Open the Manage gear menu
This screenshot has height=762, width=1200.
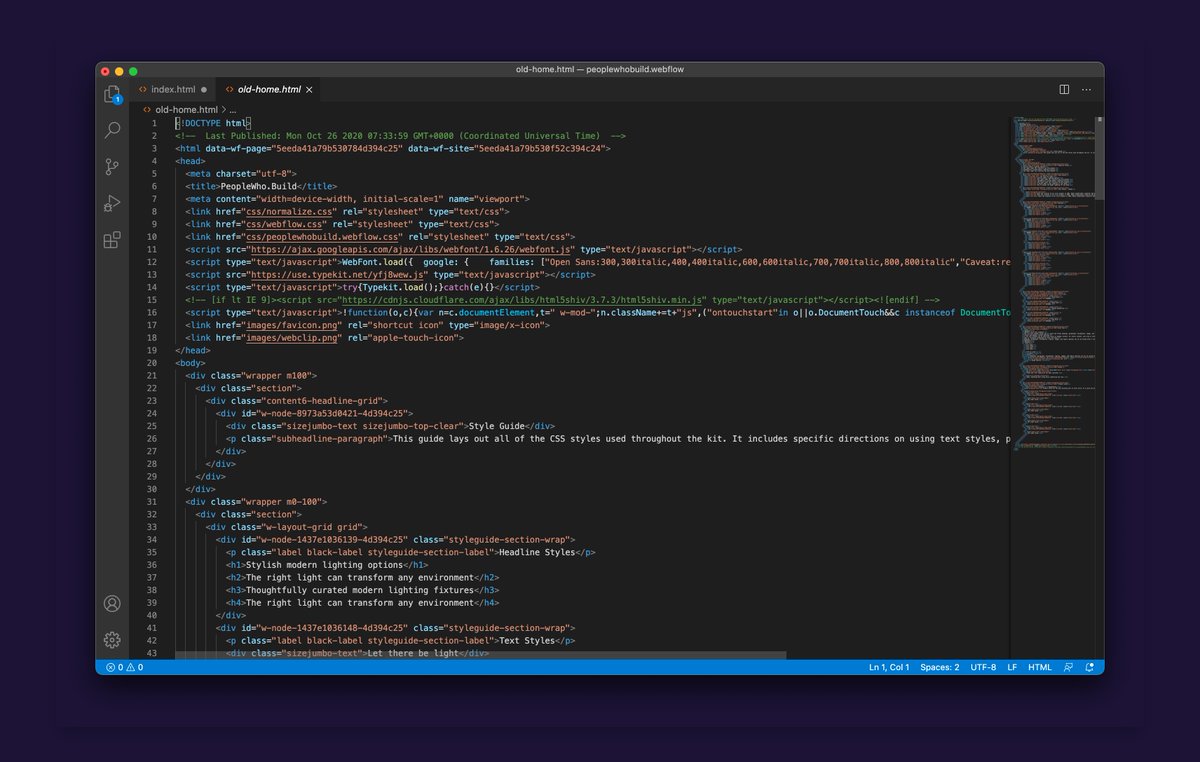tap(112, 639)
